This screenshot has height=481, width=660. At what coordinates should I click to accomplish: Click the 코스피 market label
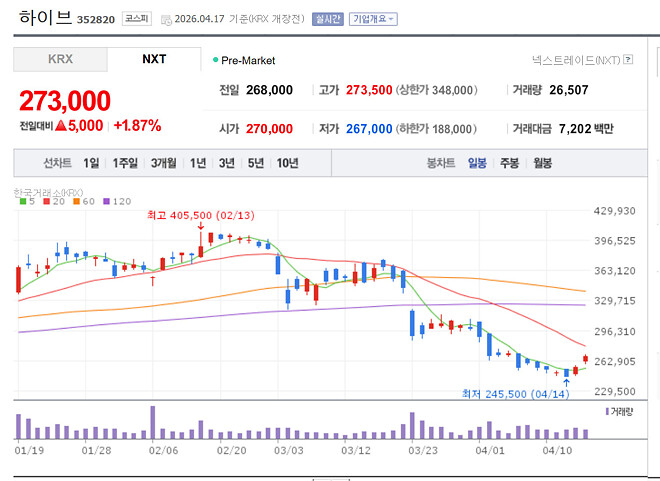[x=137, y=19]
